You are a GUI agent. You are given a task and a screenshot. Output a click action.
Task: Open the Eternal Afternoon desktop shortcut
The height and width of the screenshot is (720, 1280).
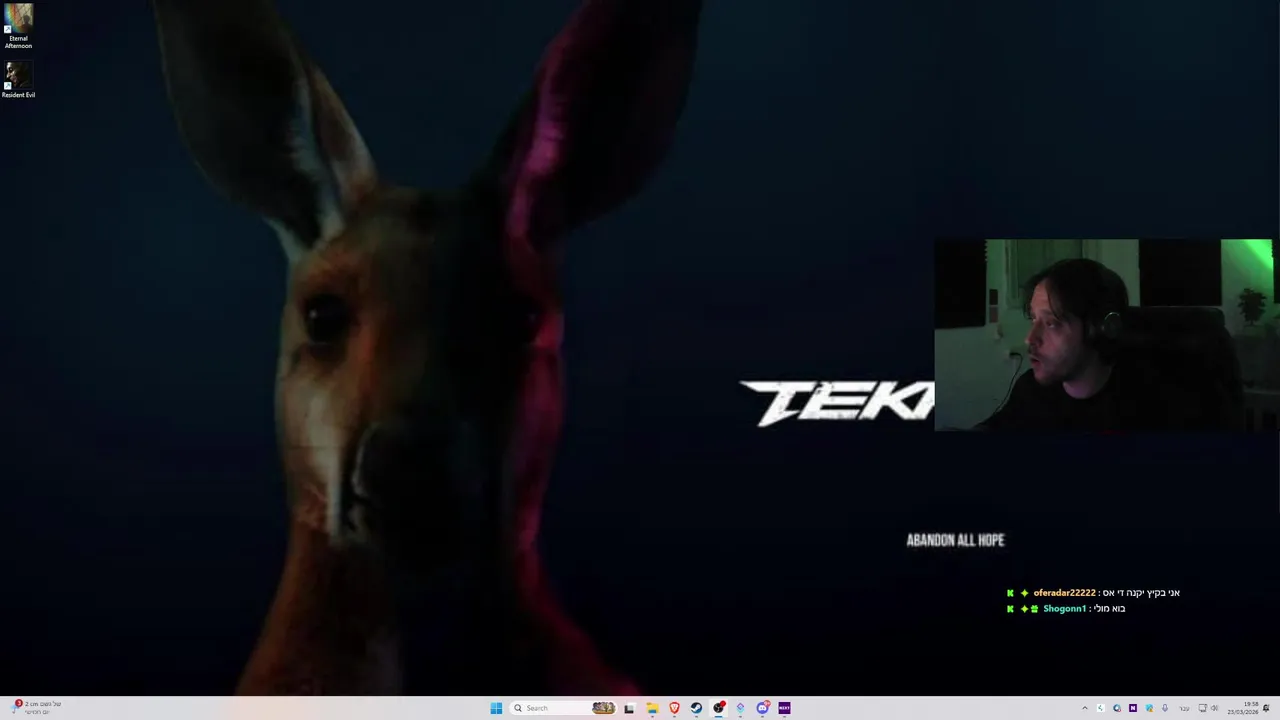pyautogui.click(x=18, y=27)
